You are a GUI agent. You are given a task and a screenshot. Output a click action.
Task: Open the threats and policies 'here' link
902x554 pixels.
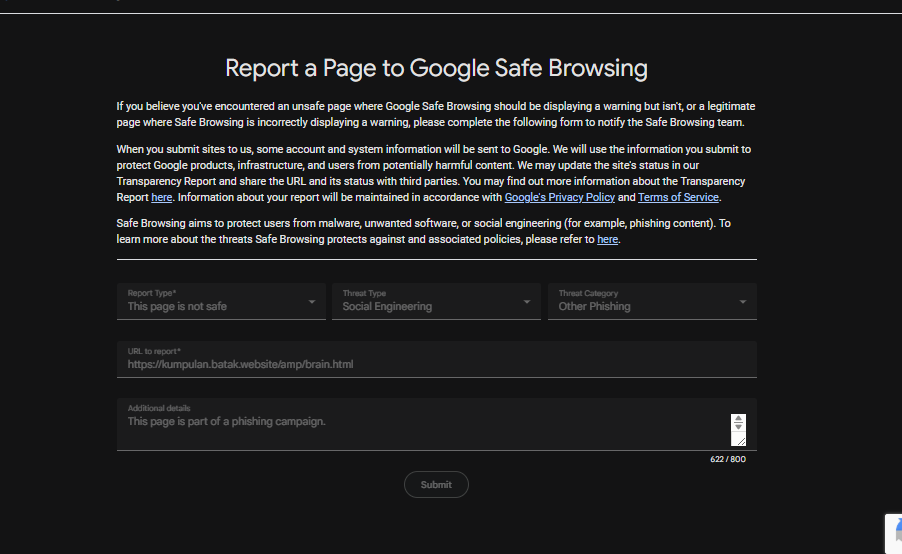coord(607,239)
